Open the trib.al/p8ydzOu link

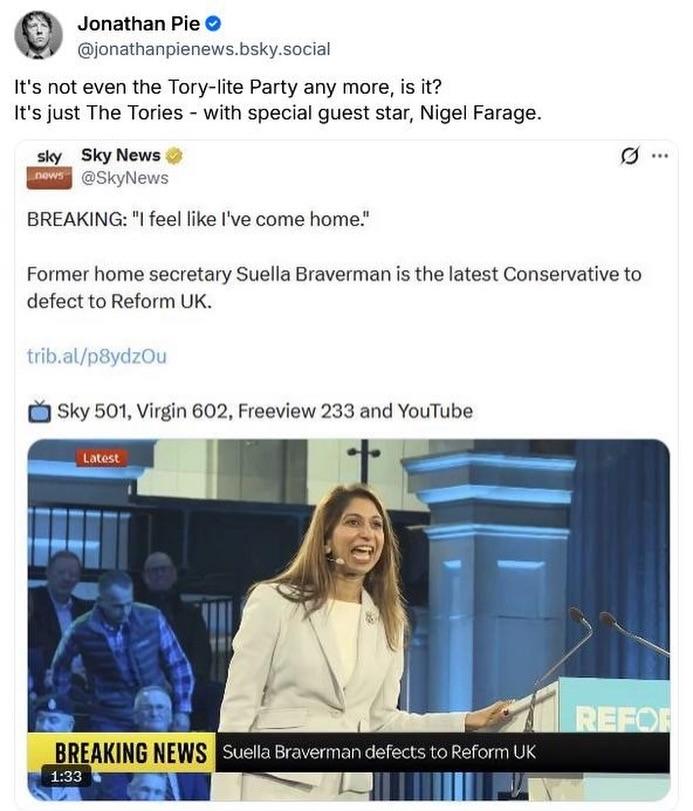pos(97,356)
